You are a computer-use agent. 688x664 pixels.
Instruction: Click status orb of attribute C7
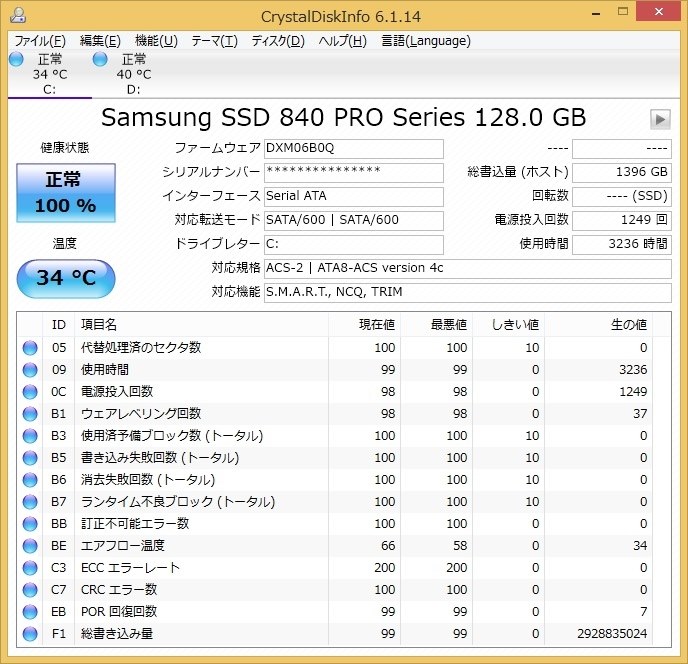[x=30, y=590]
